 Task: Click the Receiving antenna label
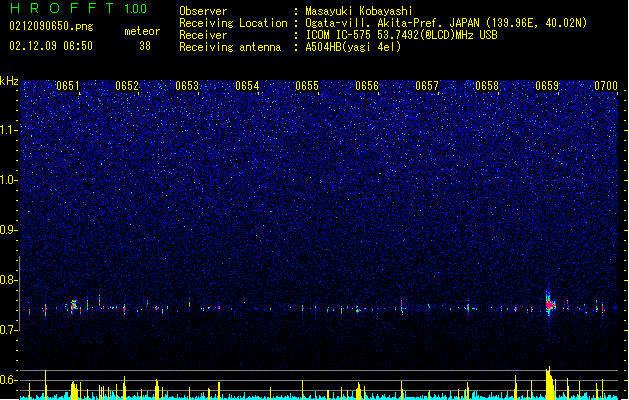pyautogui.click(x=230, y=47)
